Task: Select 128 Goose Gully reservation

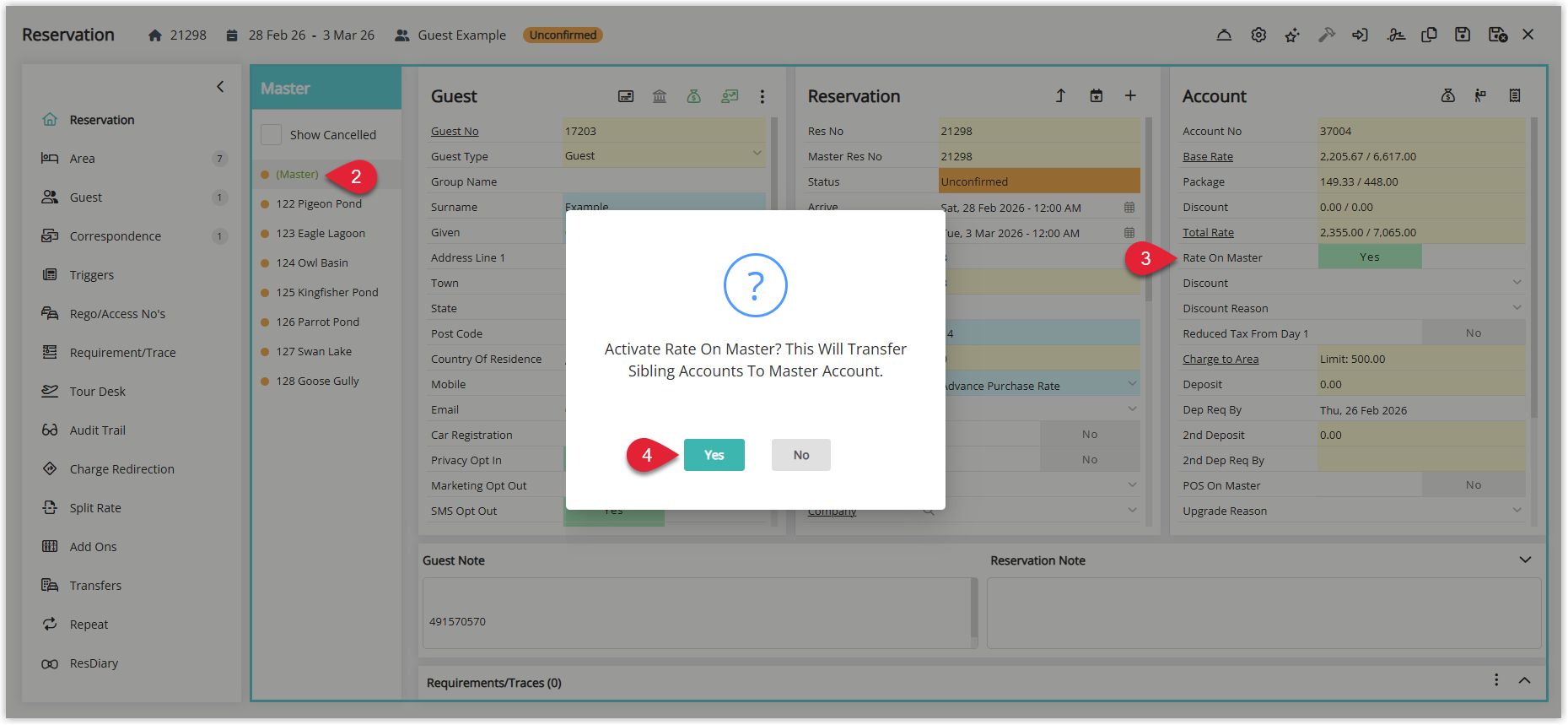Action: [x=317, y=381]
